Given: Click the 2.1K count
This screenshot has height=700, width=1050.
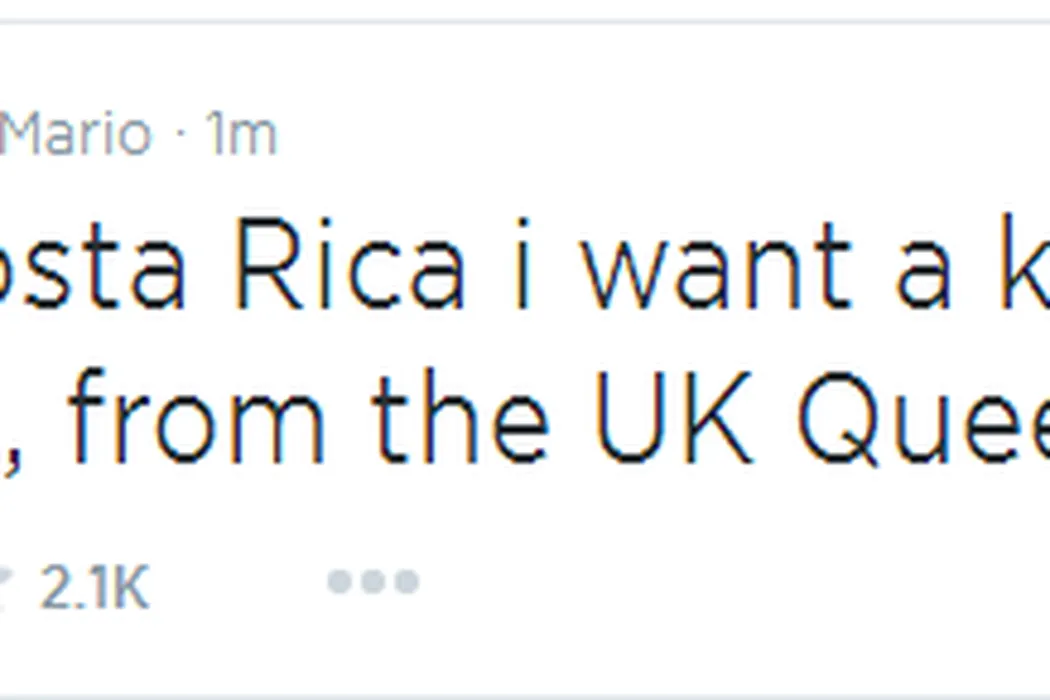Looking at the screenshot, I should pyautogui.click(x=95, y=589).
